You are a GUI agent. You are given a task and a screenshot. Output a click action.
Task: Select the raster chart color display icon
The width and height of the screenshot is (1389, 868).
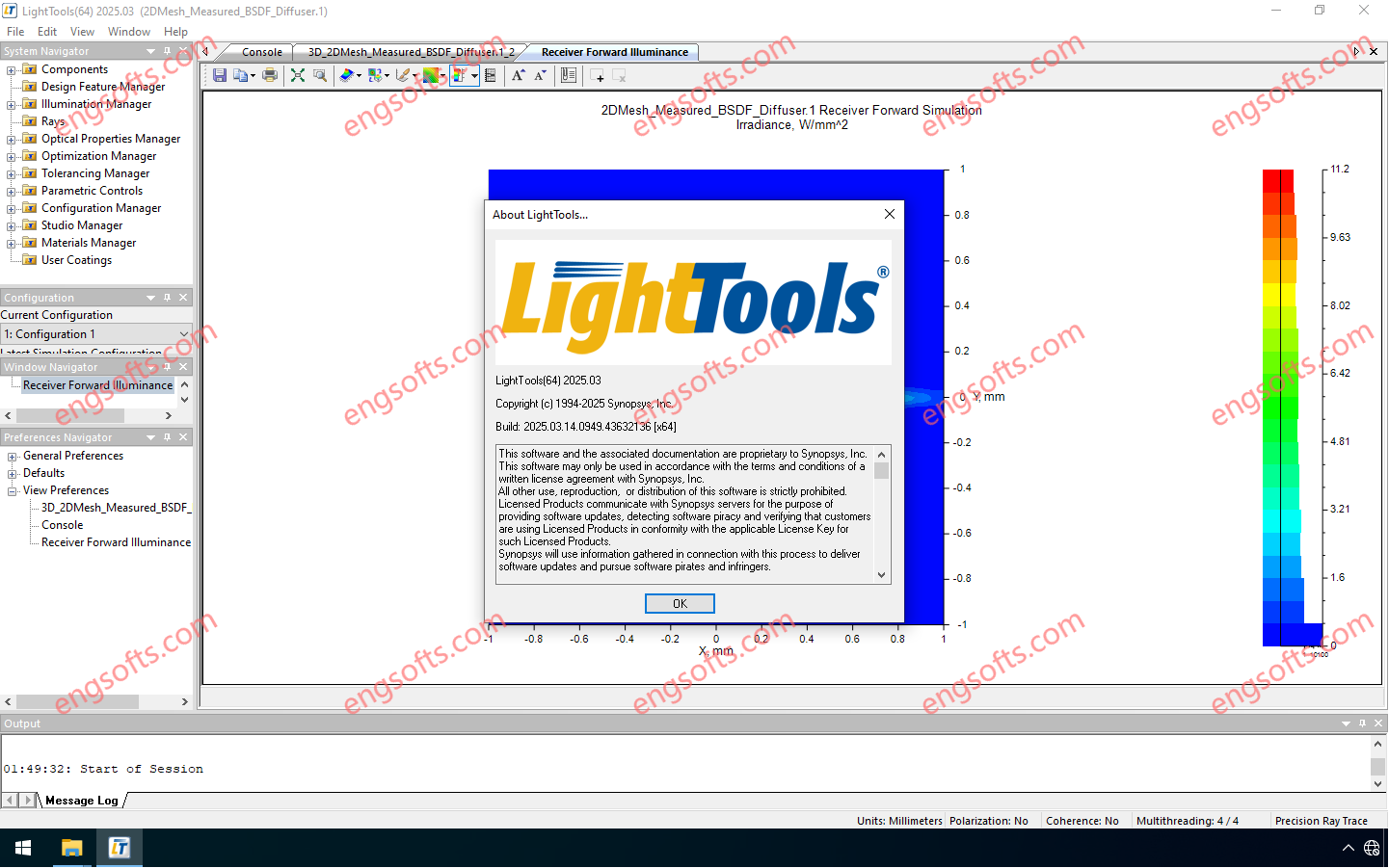tap(376, 75)
